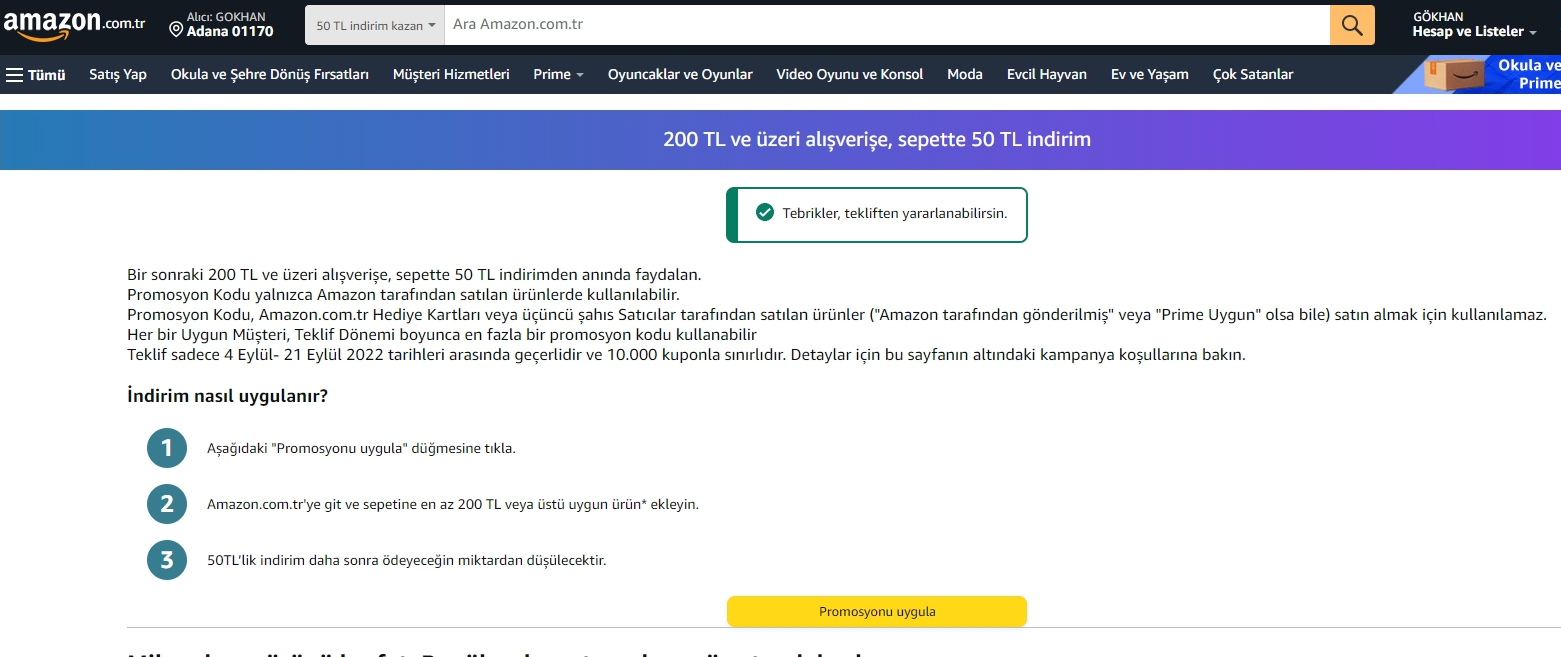Click the step 3 circle icon
1561x657 pixels.
coord(167,560)
